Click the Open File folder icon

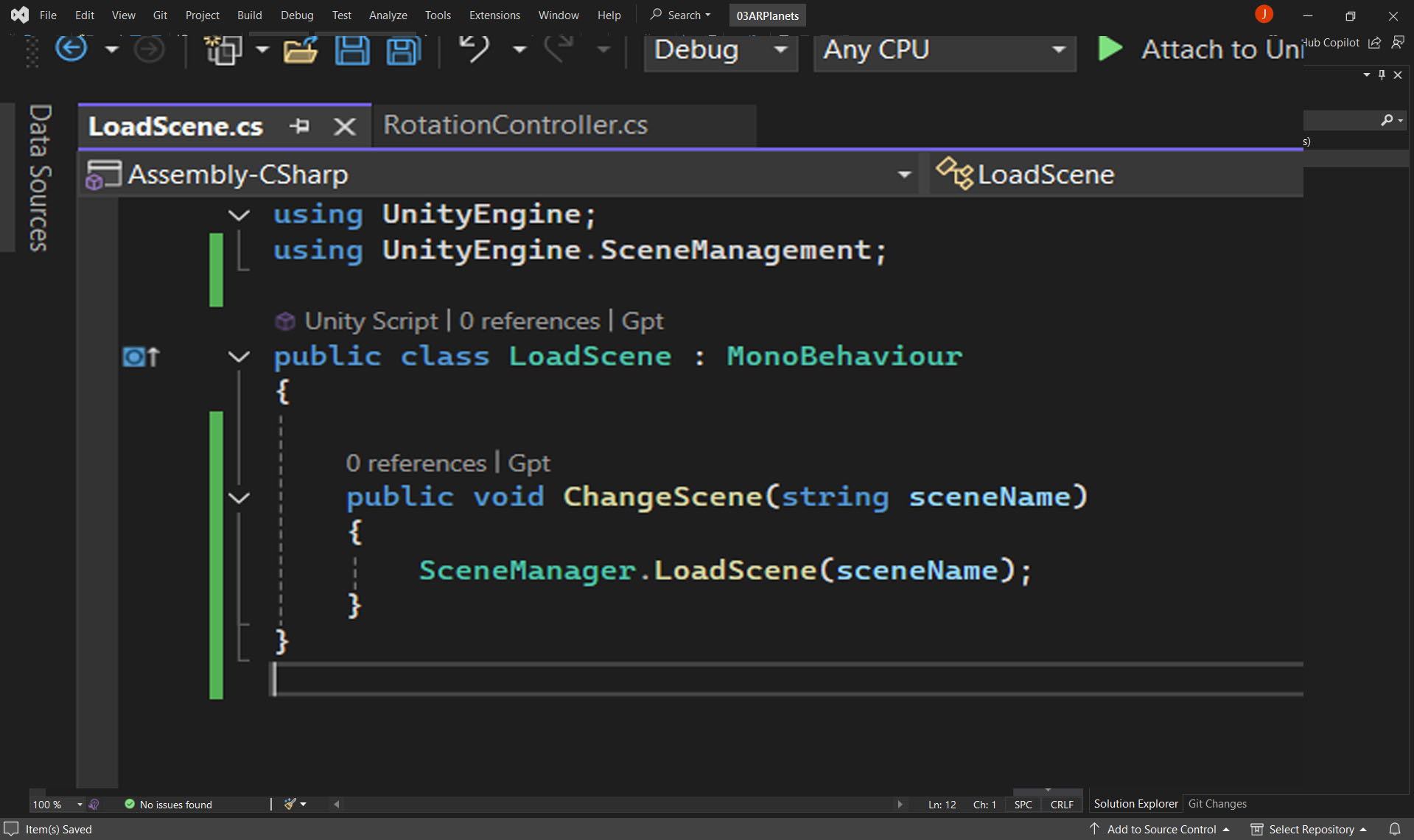point(300,51)
